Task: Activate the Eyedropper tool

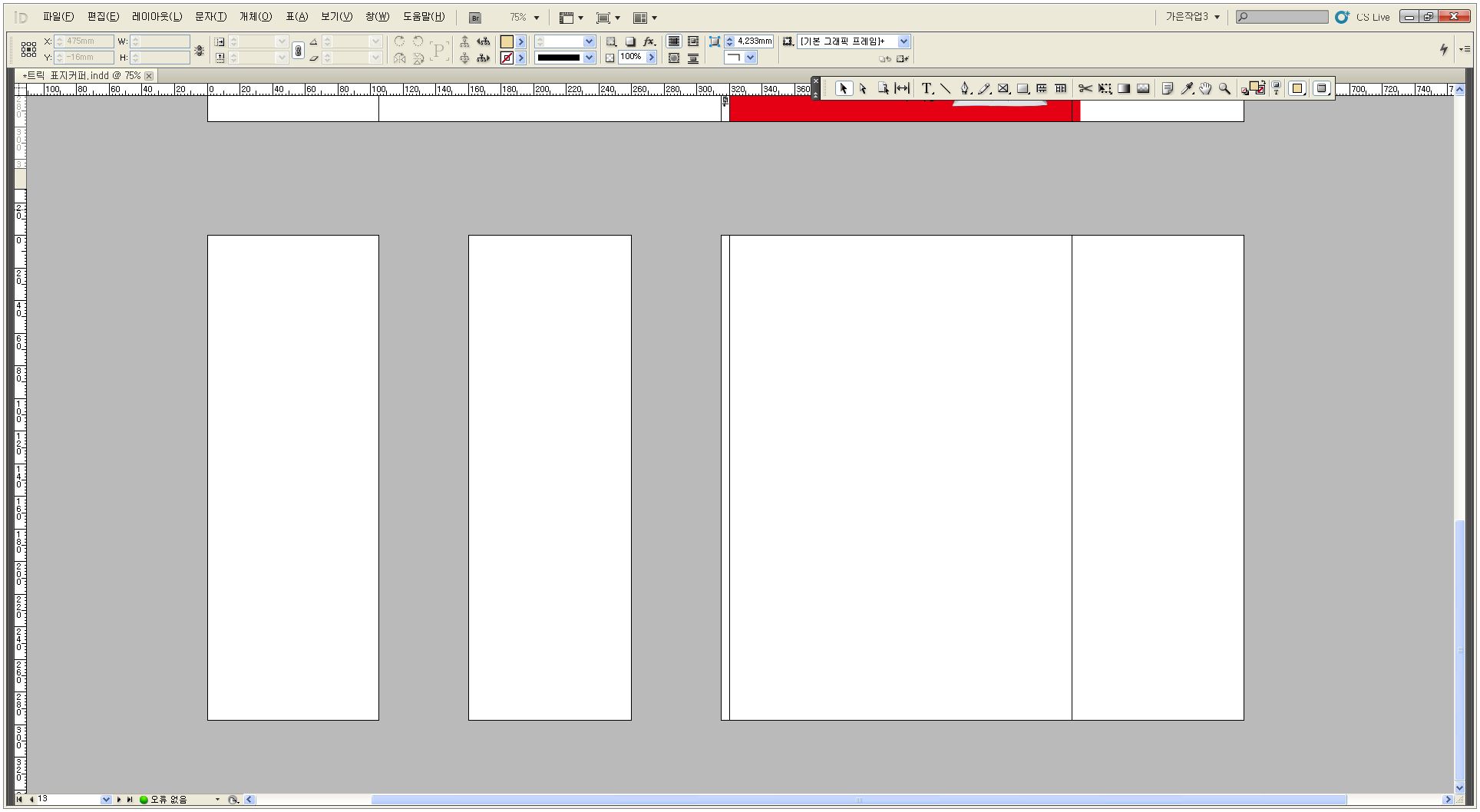Action: tap(1187, 89)
